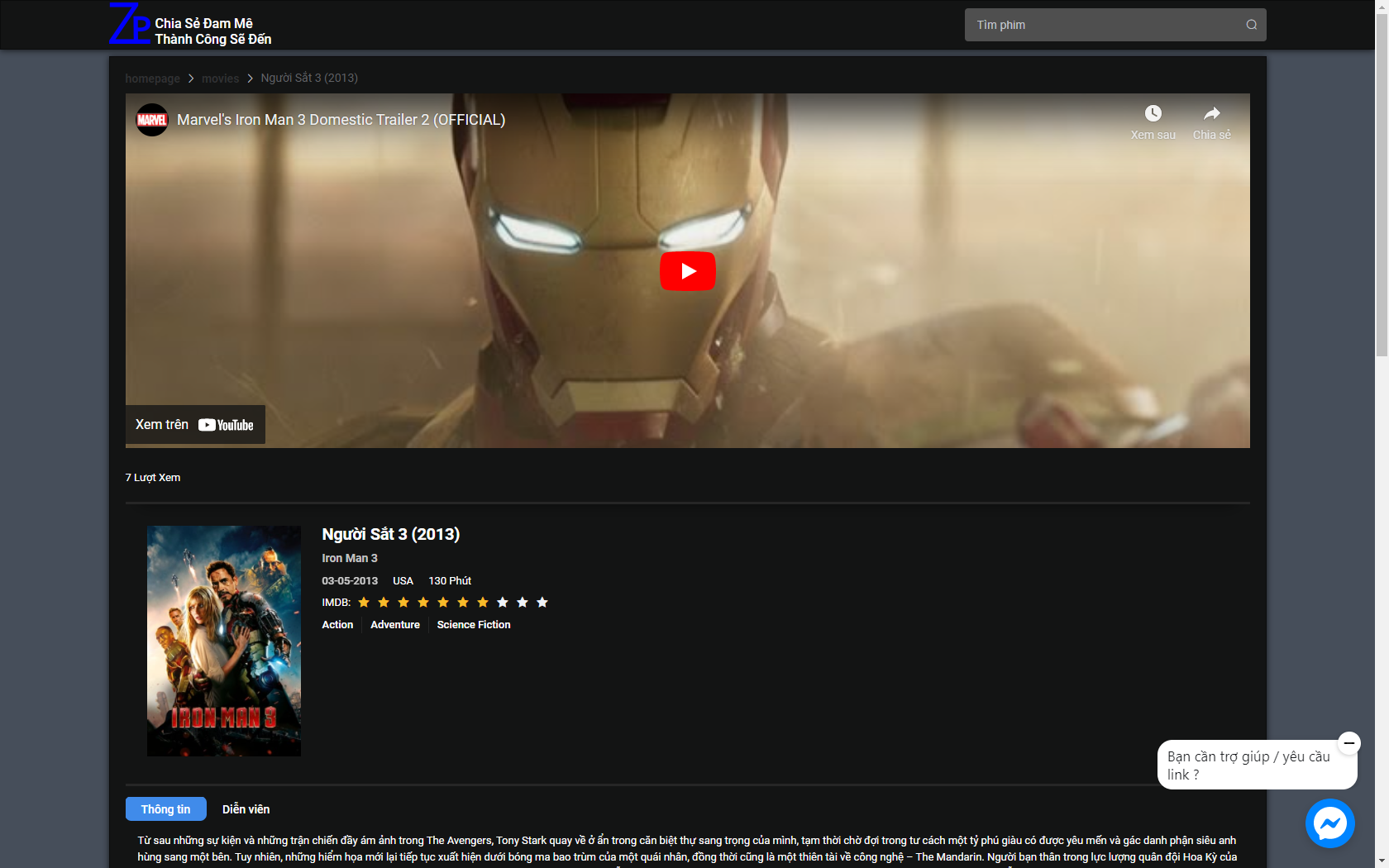Click the first IMDB rating star

pos(364,603)
